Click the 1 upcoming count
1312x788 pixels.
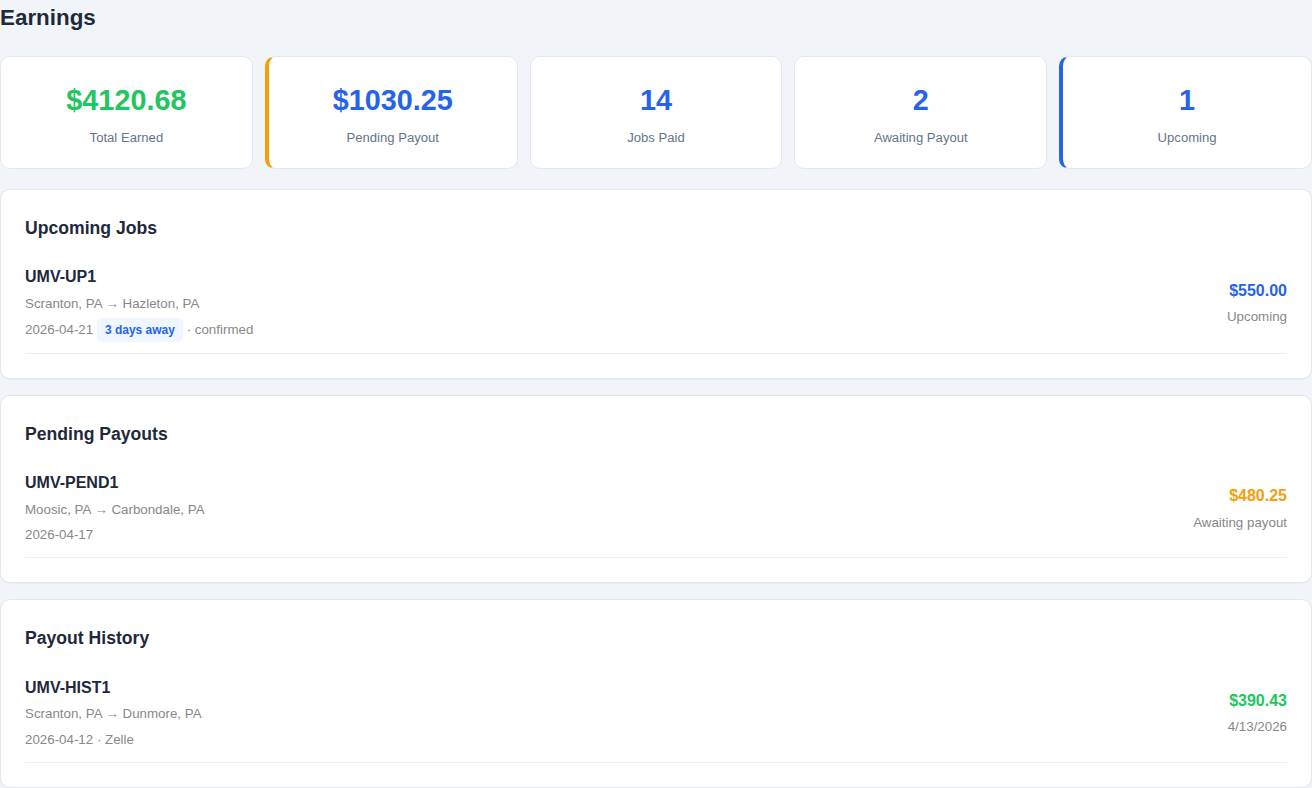click(1187, 100)
